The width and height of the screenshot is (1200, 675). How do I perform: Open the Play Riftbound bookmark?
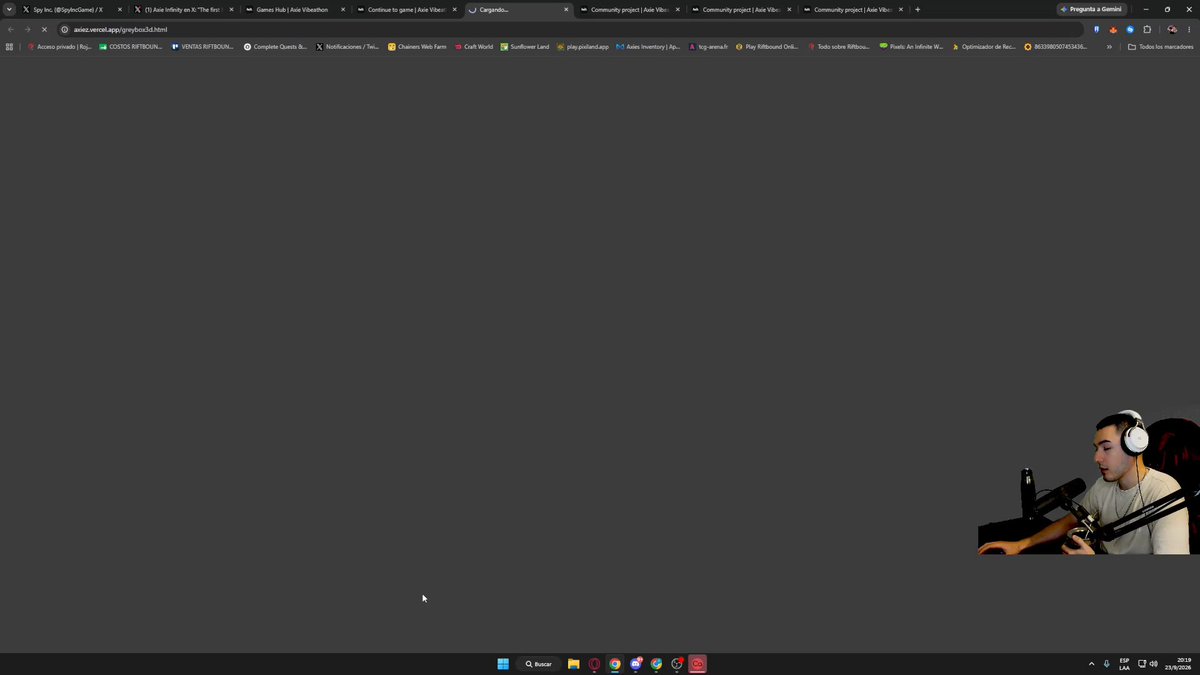pos(767,47)
